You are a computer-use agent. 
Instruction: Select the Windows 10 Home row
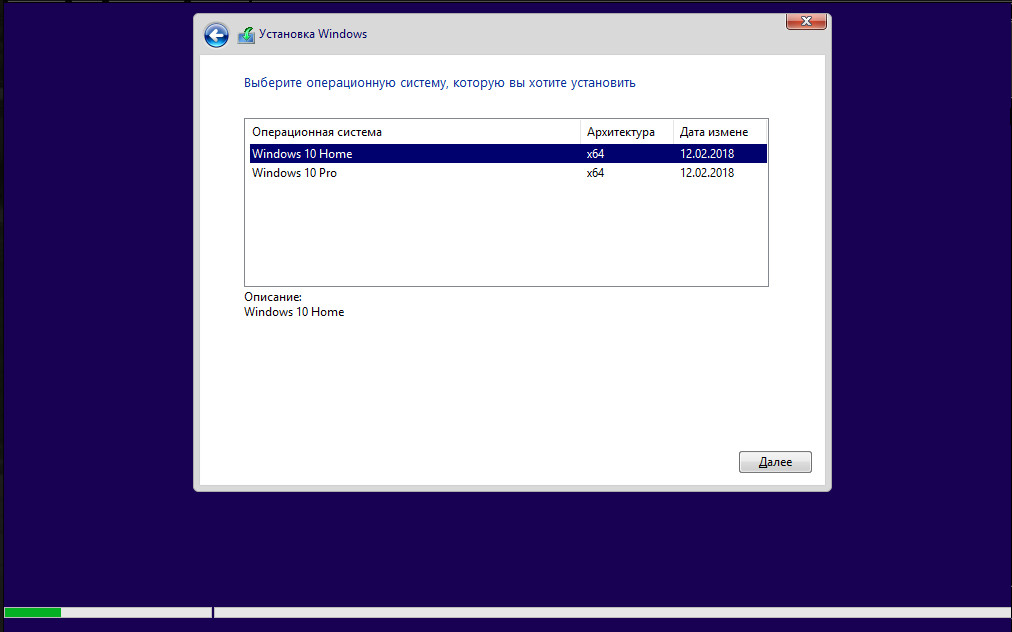point(508,154)
